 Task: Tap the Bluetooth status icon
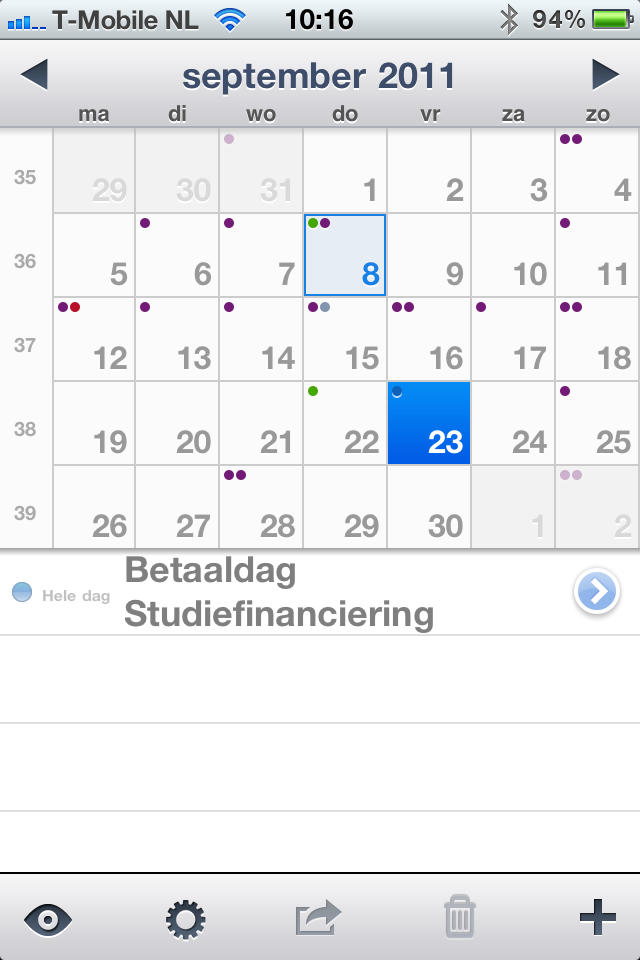coord(509,18)
